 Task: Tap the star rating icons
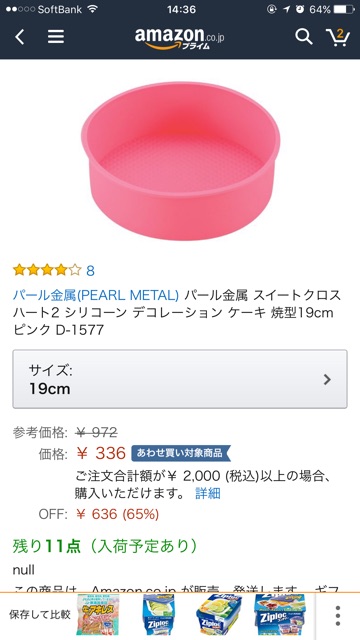coord(47,270)
